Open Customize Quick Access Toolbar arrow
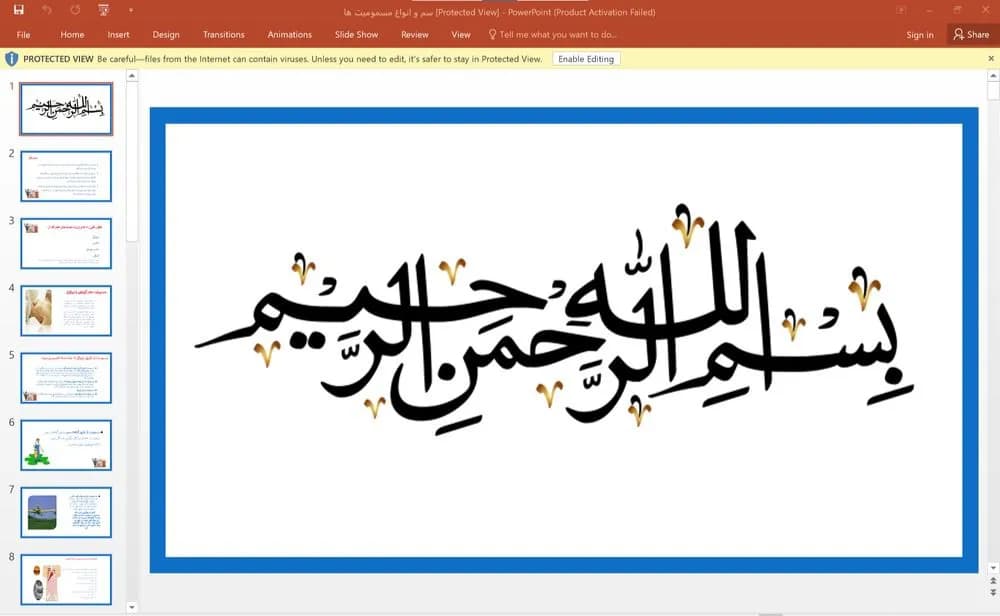 click(131, 10)
